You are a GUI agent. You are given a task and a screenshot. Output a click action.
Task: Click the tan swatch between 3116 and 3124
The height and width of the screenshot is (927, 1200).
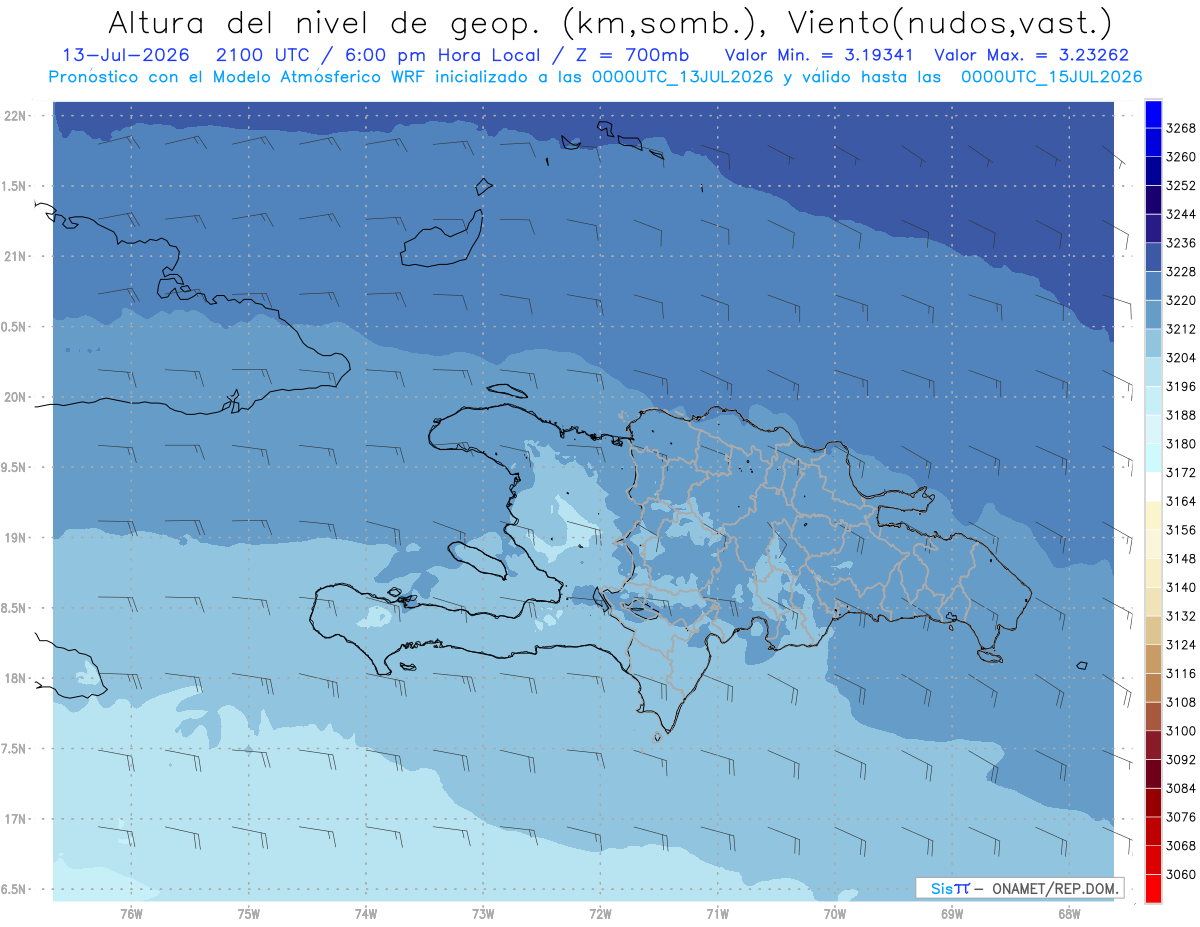tap(1153, 659)
